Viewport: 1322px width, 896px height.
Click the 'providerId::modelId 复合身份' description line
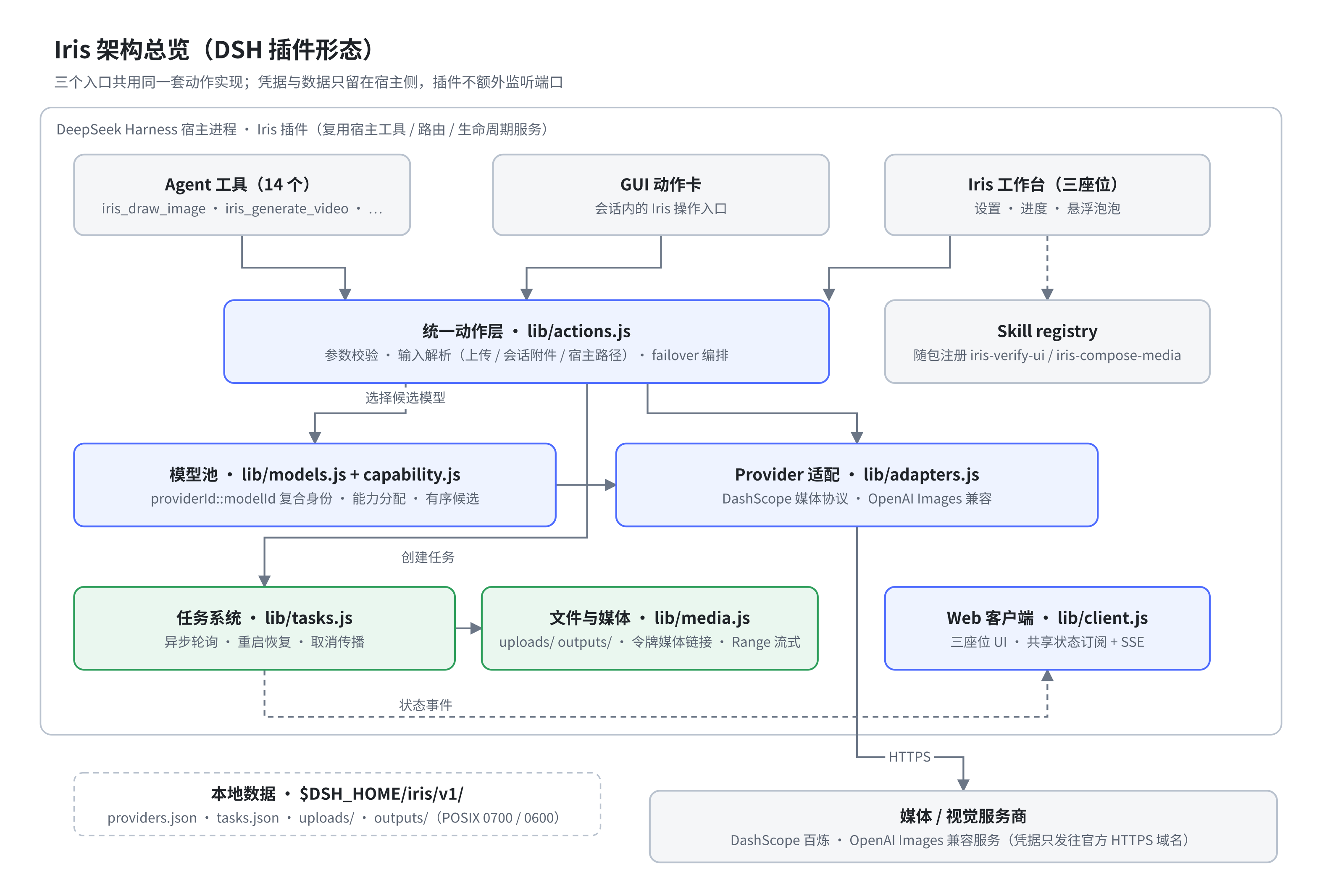(315, 499)
